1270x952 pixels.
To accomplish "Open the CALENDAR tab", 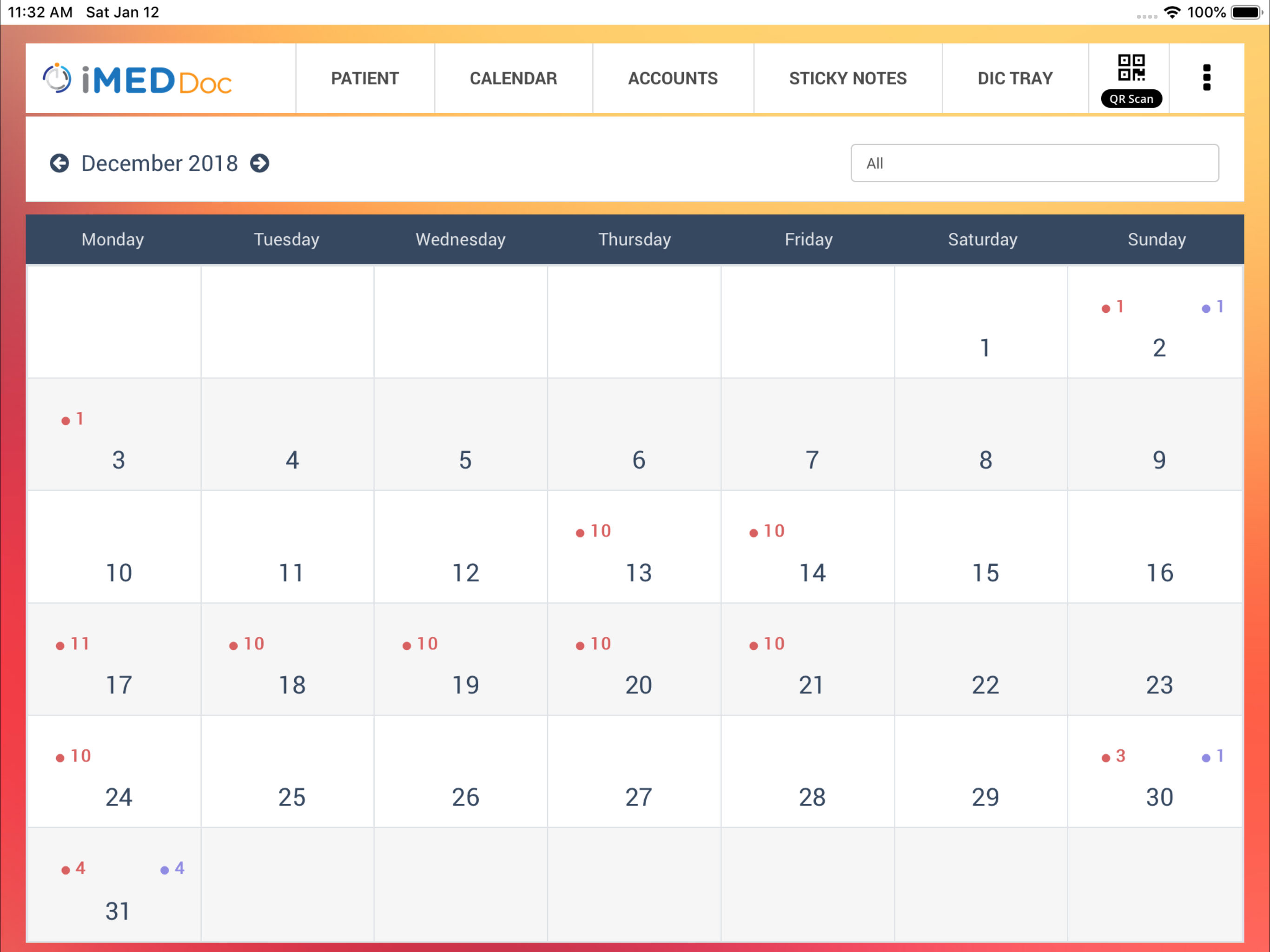I will point(513,78).
